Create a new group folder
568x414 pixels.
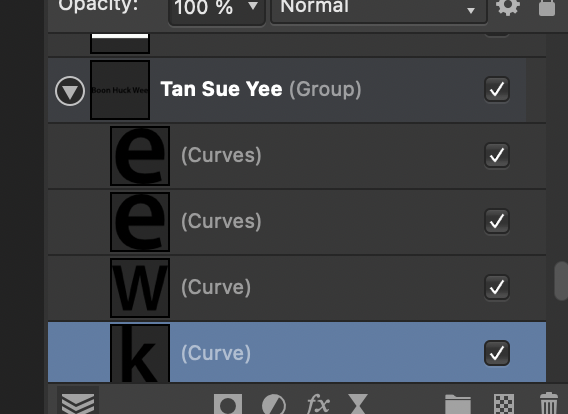tap(458, 404)
